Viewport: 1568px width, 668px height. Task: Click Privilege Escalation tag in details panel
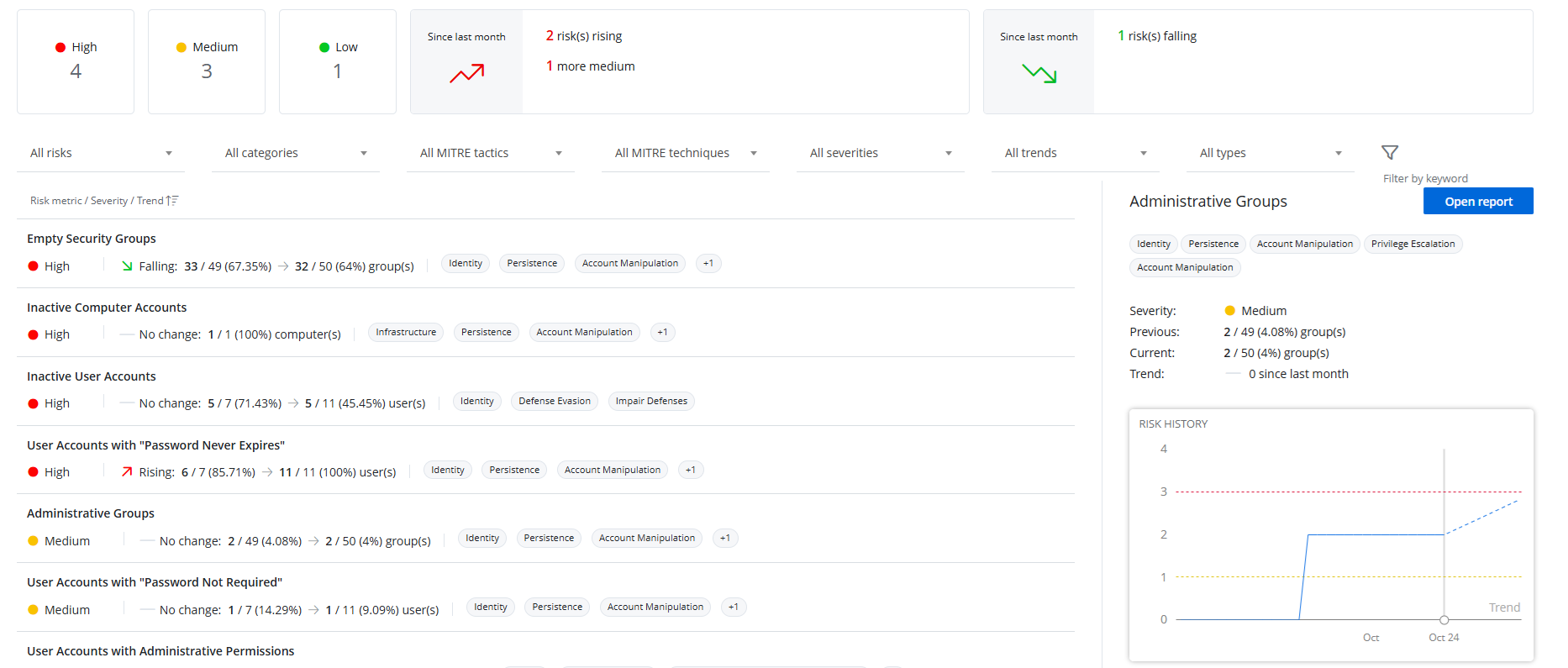(1413, 244)
